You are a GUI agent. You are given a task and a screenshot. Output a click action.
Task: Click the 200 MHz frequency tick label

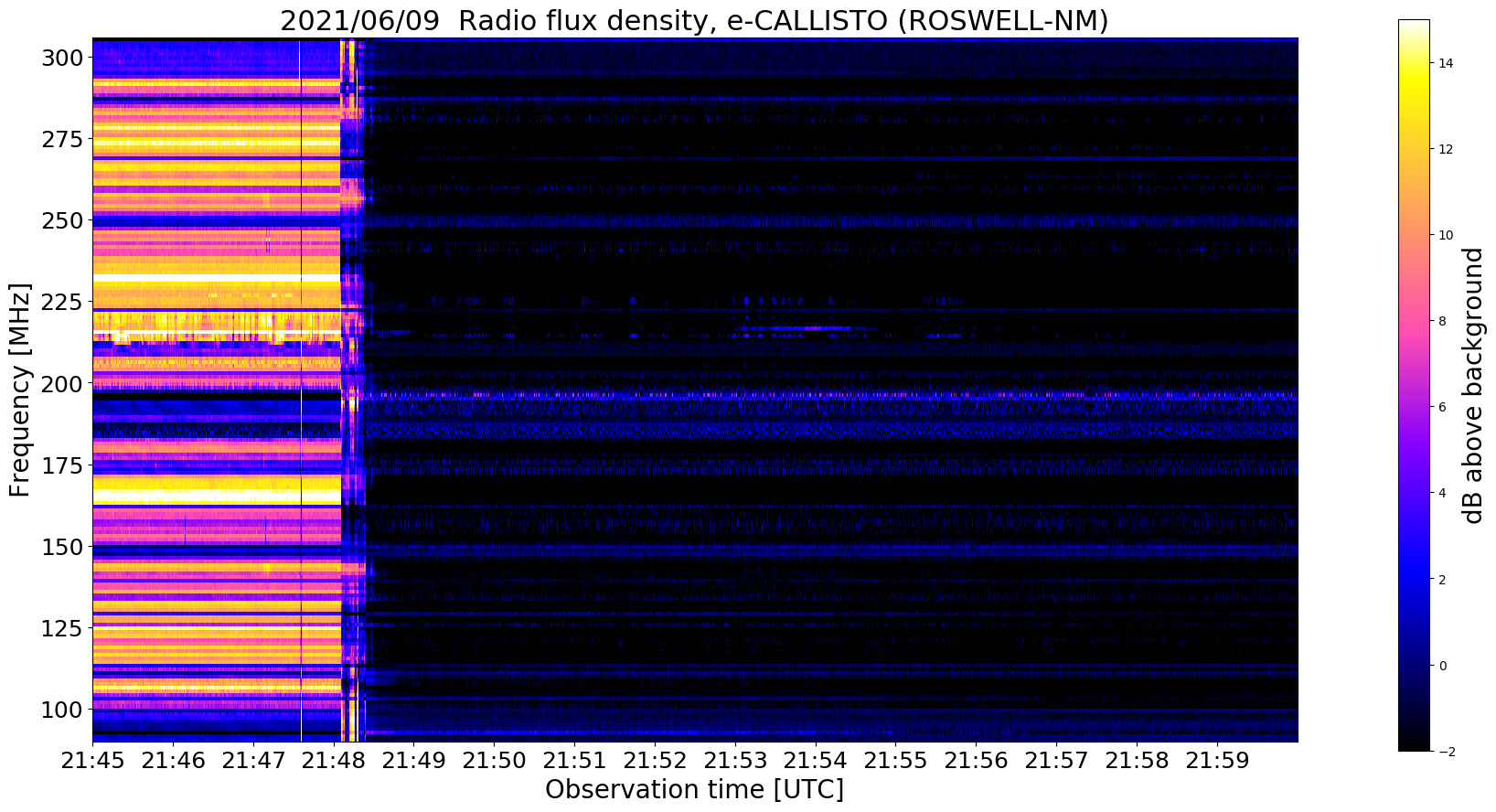coord(62,383)
